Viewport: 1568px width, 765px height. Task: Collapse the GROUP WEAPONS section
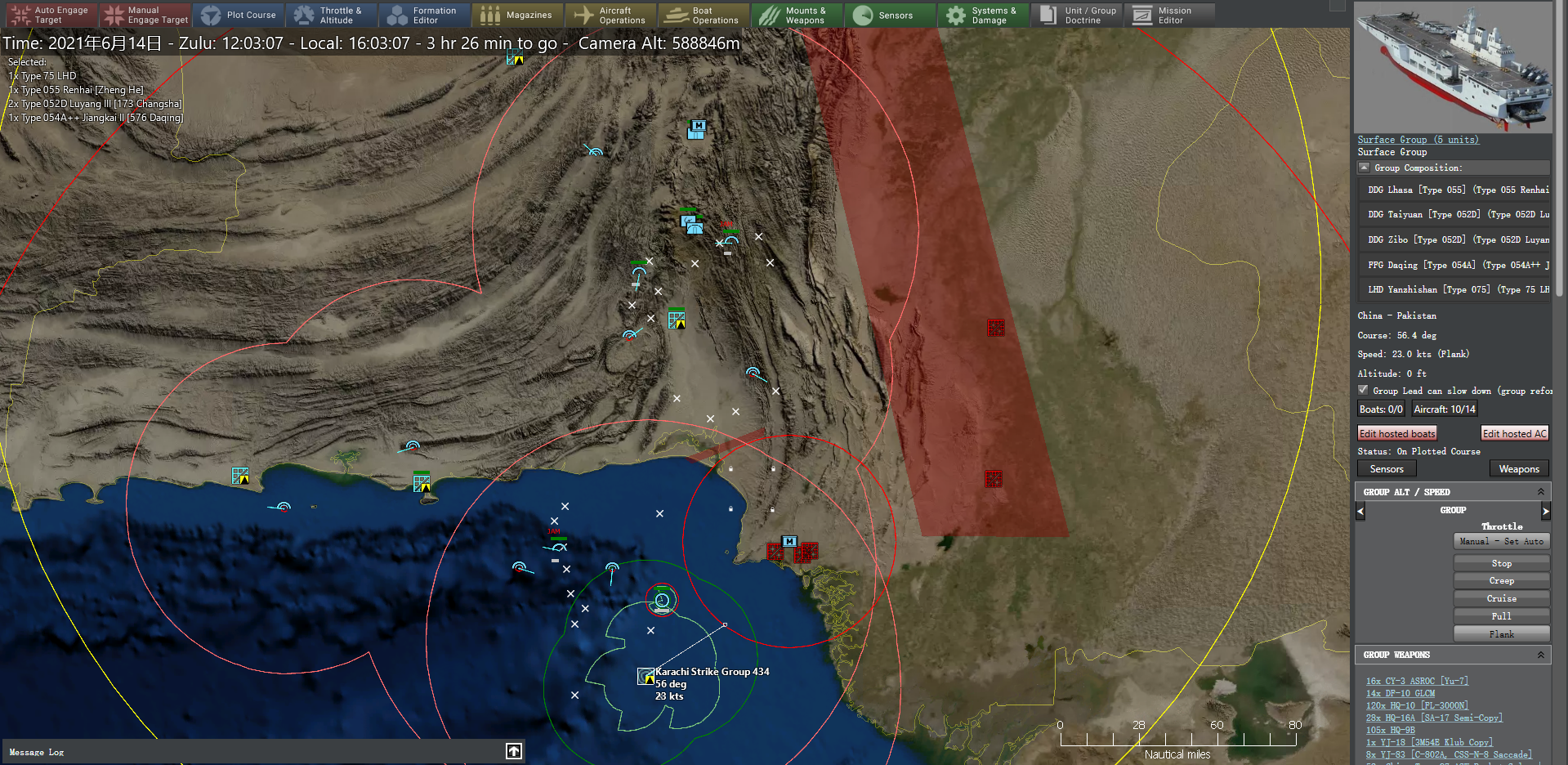click(x=1541, y=655)
